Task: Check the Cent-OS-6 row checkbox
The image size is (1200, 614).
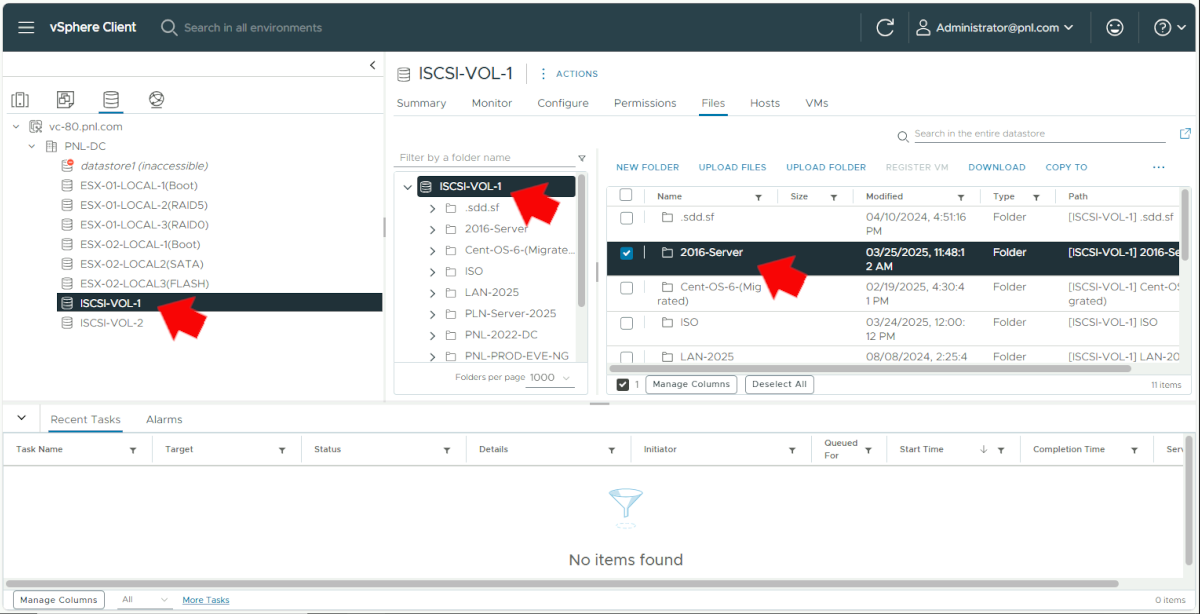Action: 626,288
